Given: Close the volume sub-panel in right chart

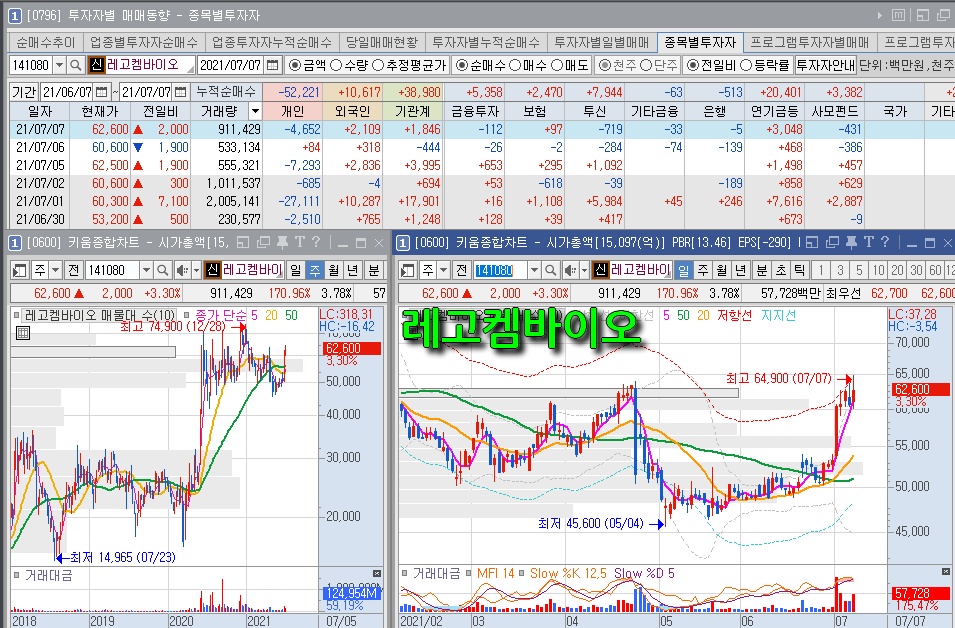Looking at the screenshot, I should pos(945,571).
